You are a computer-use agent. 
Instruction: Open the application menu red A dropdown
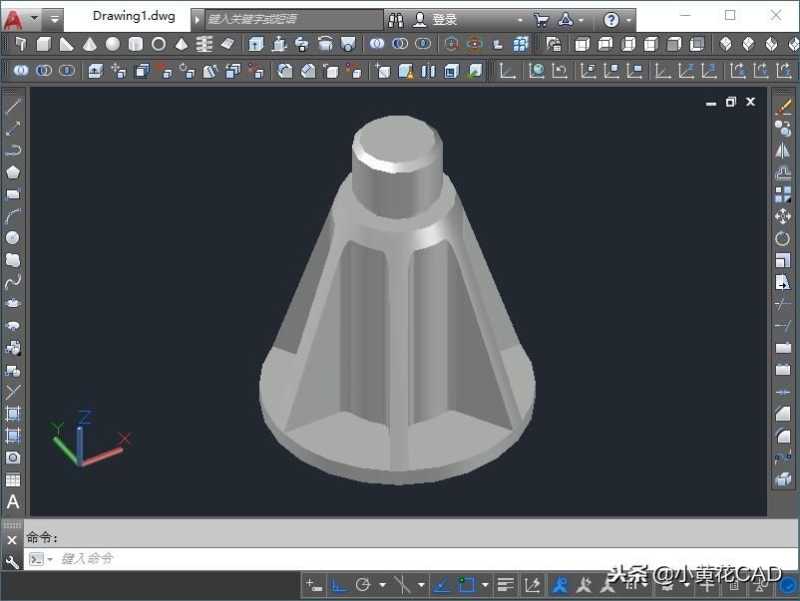point(14,16)
